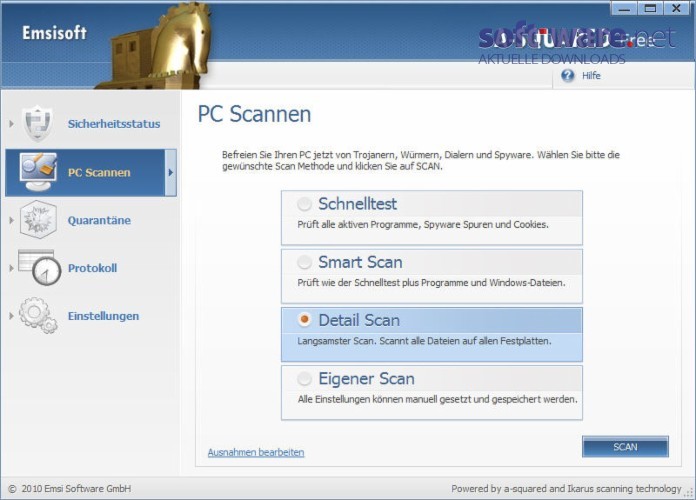The image size is (696, 500).
Task: Click the Sicherheitsstatus shield icon
Action: 38,123
